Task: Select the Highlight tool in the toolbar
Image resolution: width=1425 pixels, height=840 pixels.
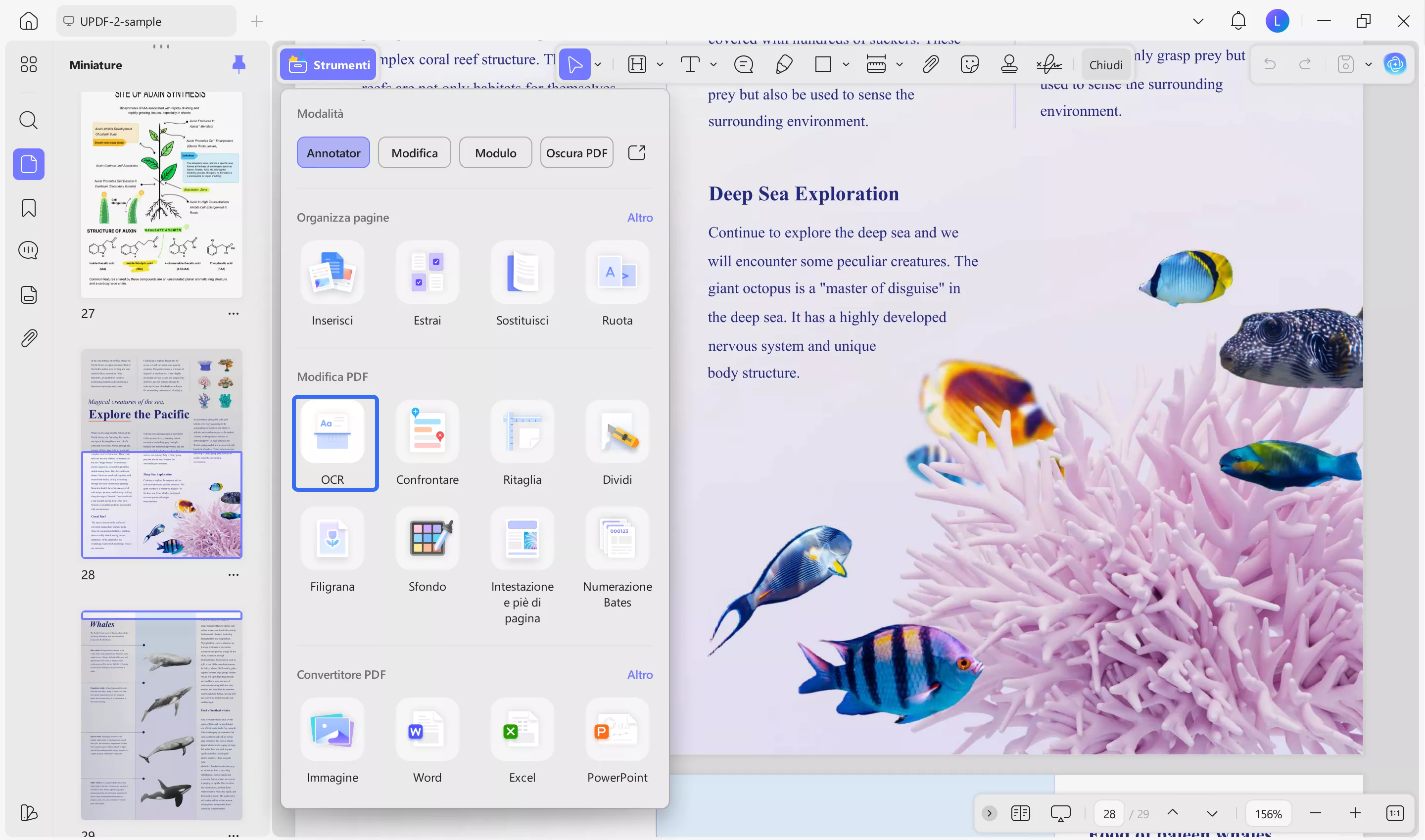Action: (636, 64)
